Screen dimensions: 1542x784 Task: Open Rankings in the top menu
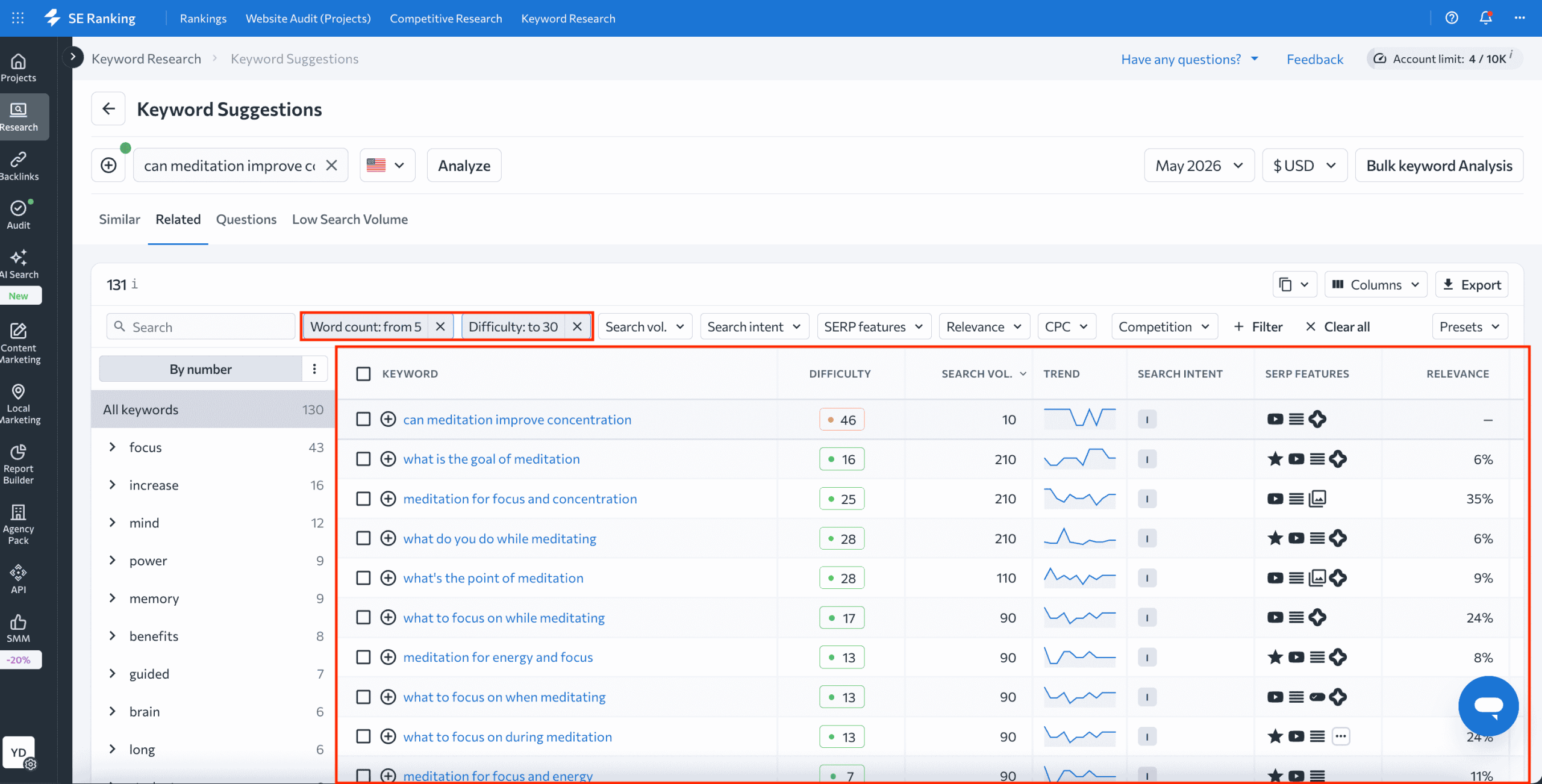[203, 18]
